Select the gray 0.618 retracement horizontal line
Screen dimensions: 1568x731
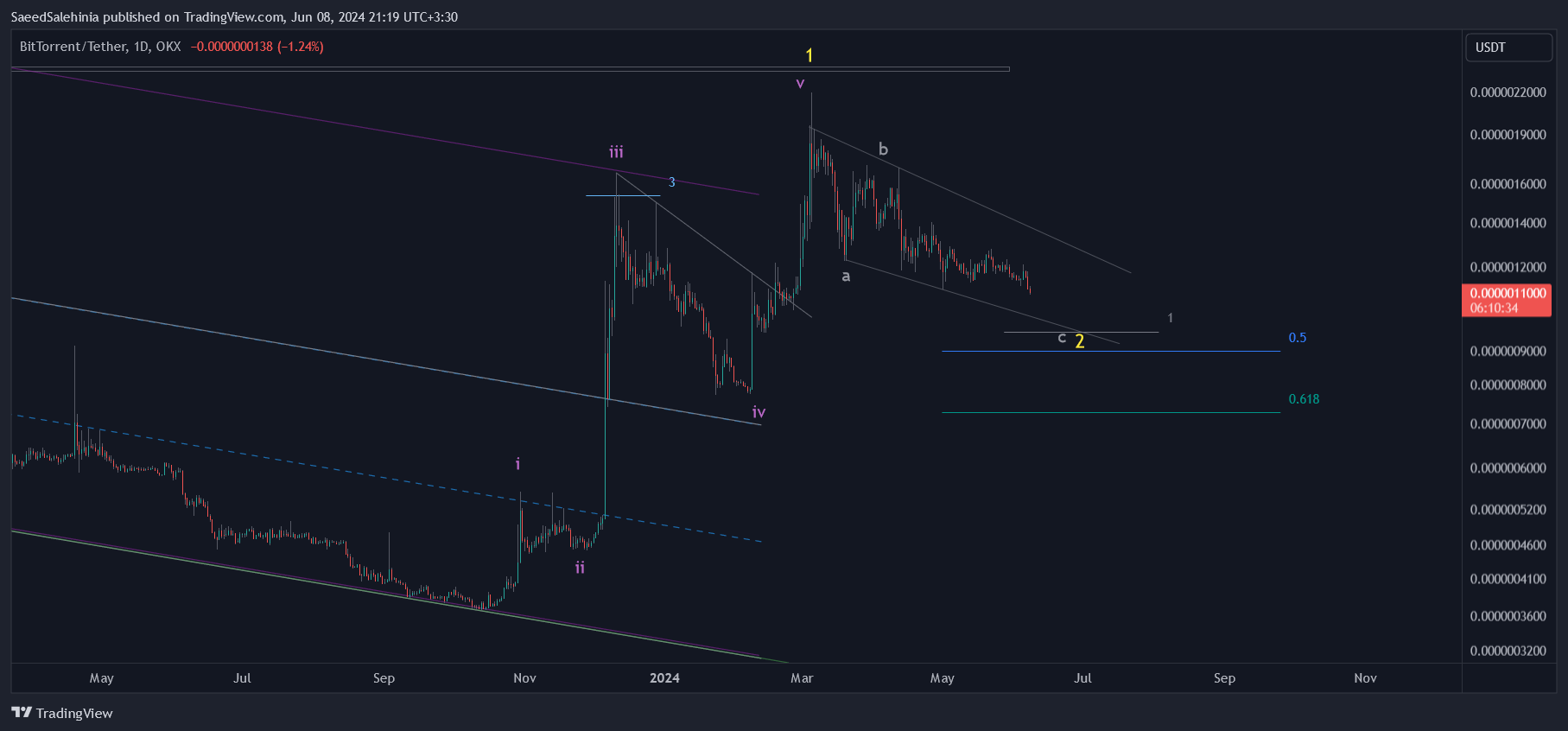(1111, 412)
